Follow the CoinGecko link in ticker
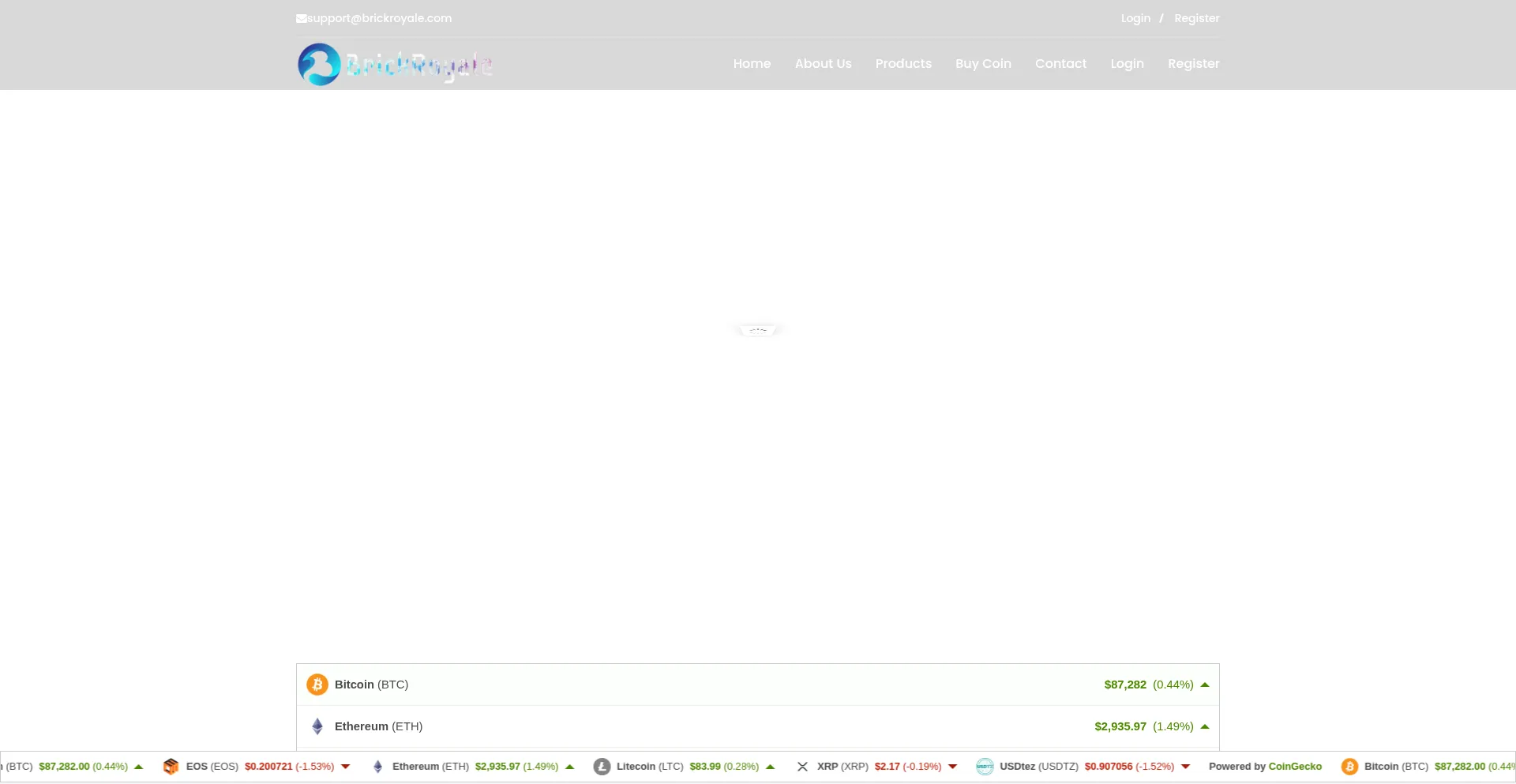This screenshot has width=1516, height=784. point(1295,767)
